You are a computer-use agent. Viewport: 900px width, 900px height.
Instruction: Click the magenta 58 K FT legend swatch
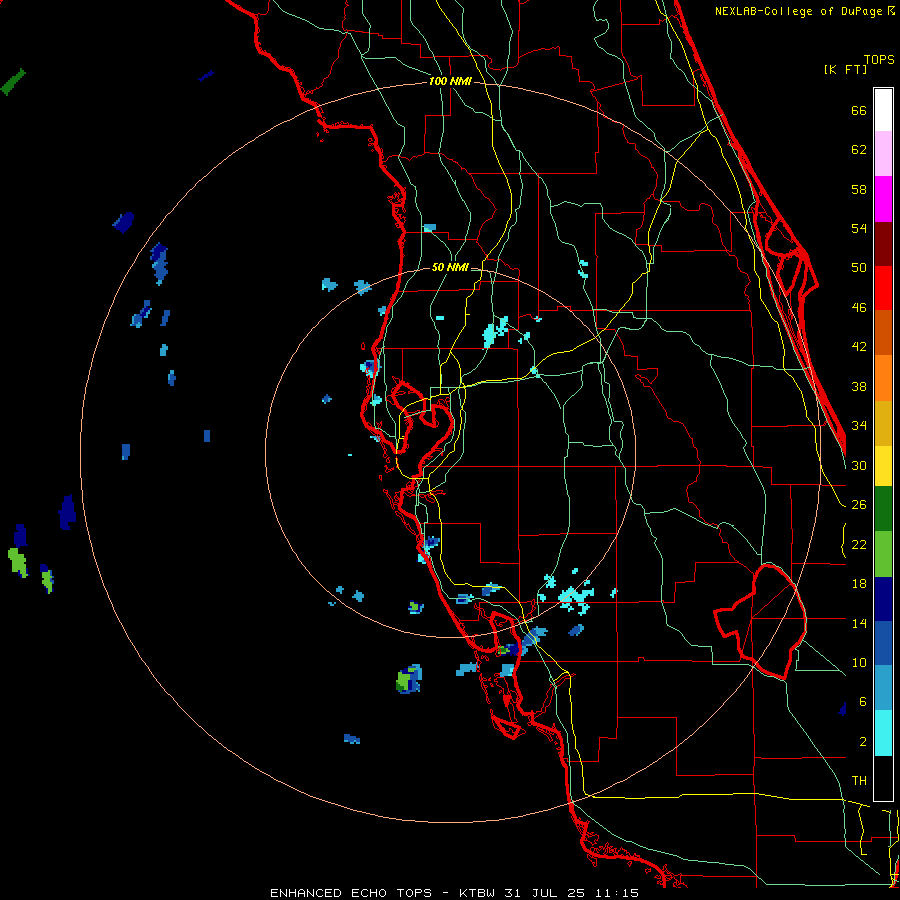(883, 199)
